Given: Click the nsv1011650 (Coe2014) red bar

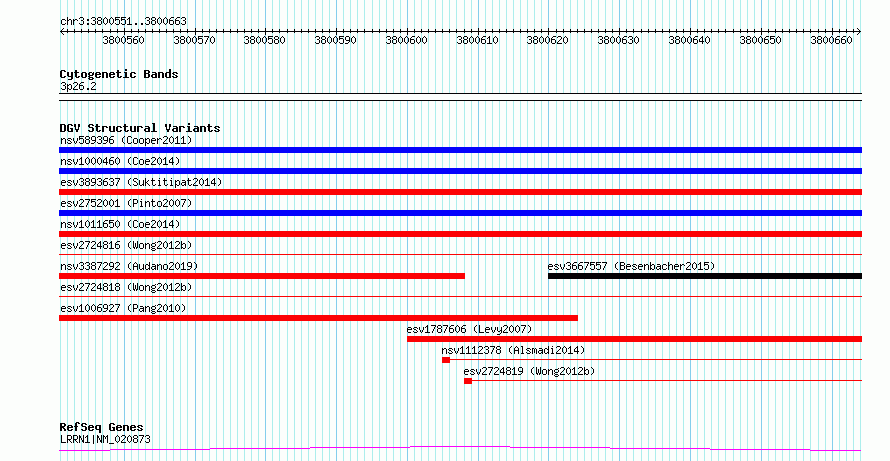Looking at the screenshot, I should [460, 234].
